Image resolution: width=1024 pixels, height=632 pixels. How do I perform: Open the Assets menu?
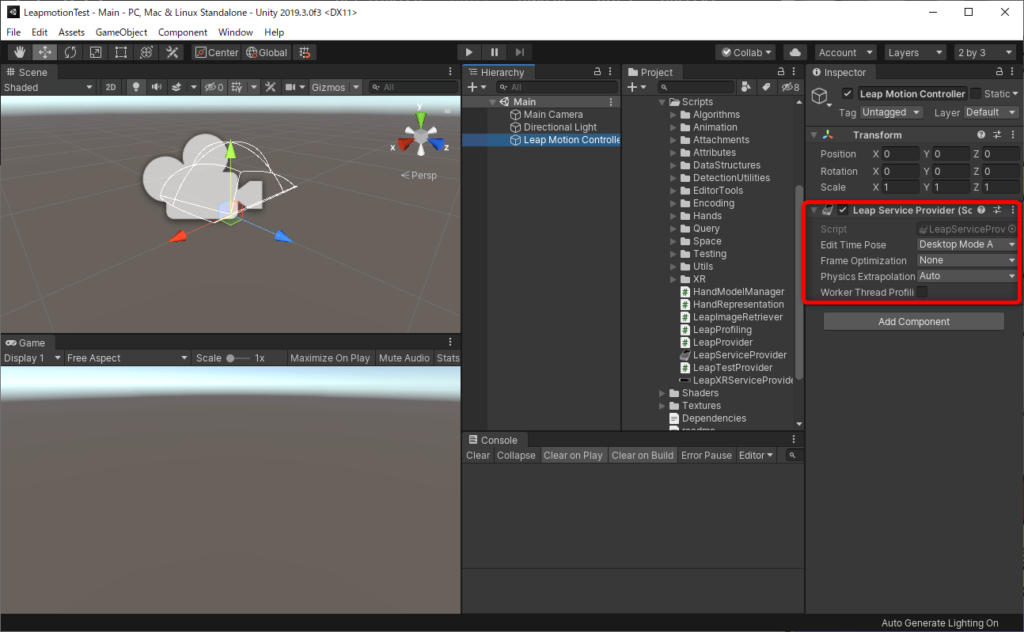tap(71, 32)
